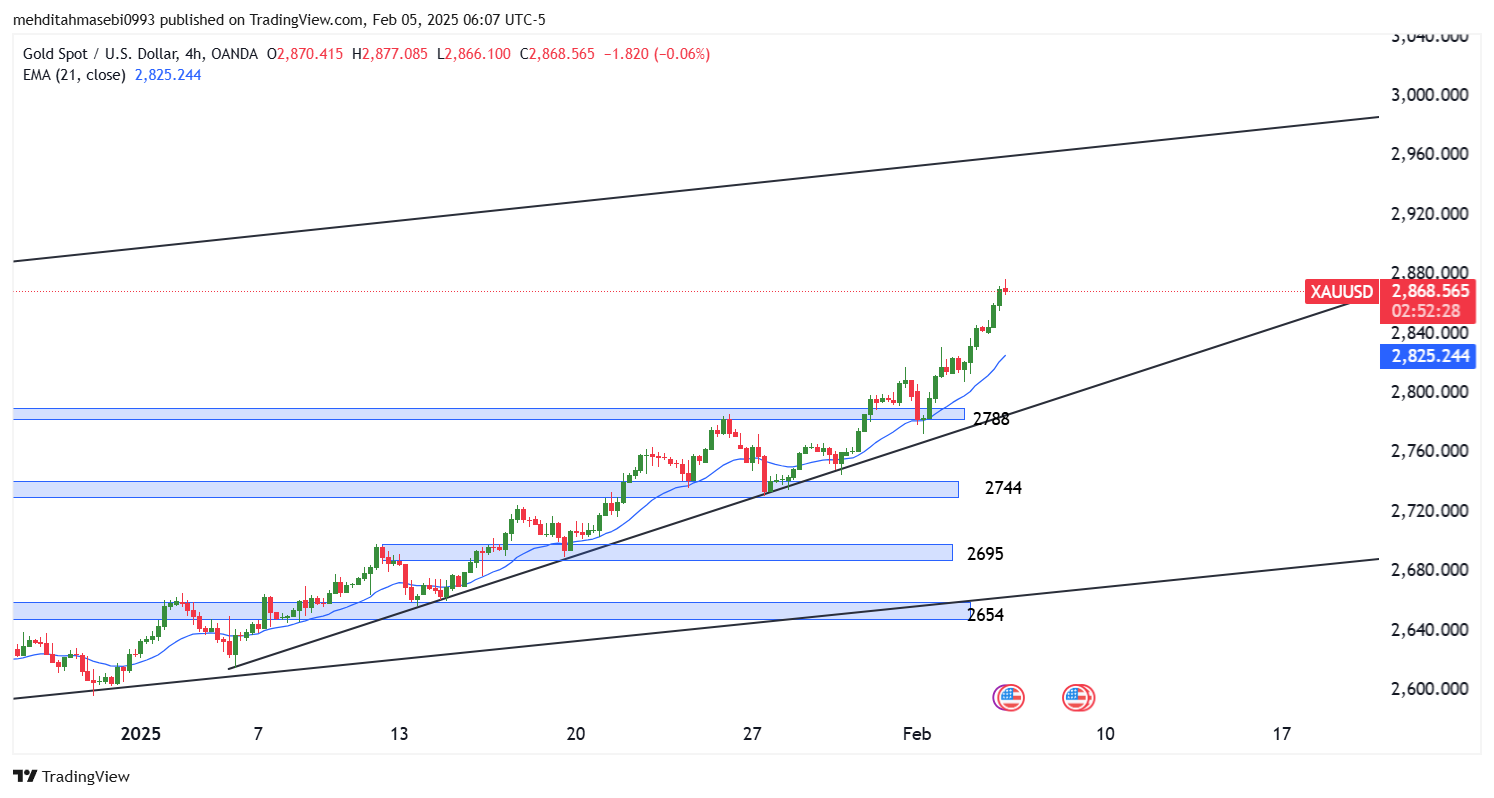Viewport: 1494px width, 798px height.
Task: Click the 2695 level label
Action: pos(985,553)
